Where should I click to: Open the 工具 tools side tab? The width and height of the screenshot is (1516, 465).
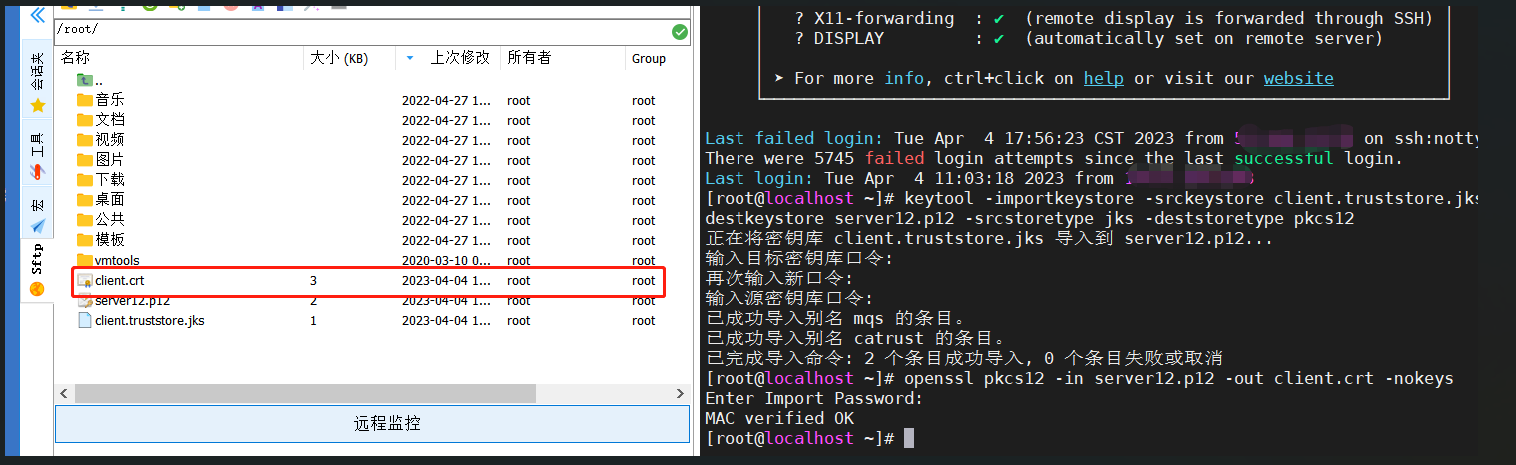click(x=38, y=155)
